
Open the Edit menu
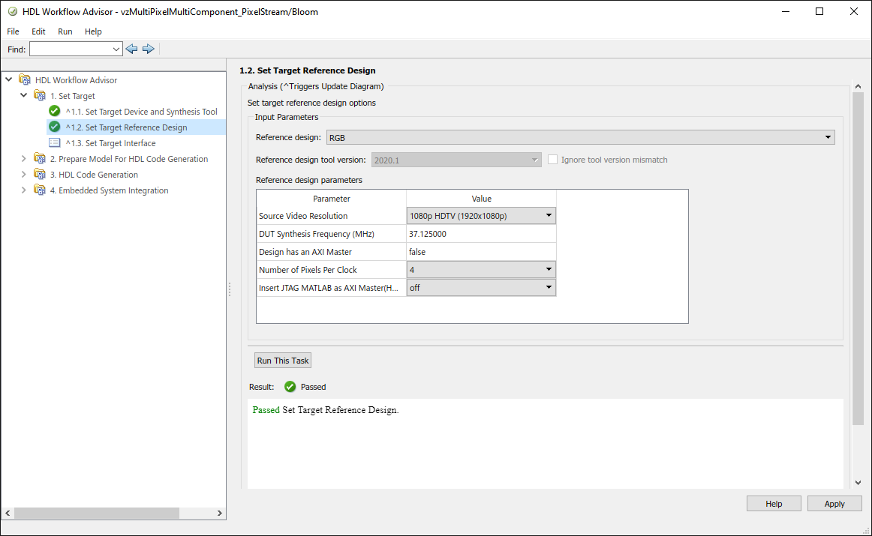click(x=38, y=32)
